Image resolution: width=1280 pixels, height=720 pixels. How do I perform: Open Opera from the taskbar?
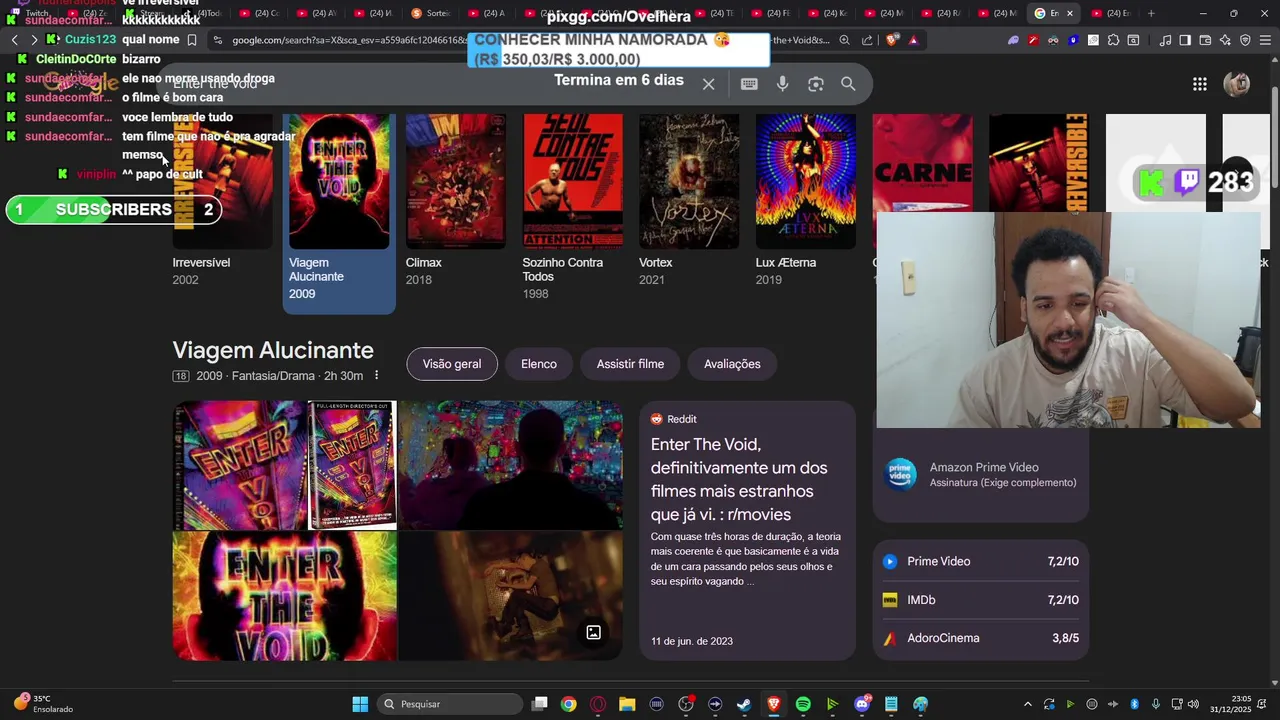[598, 704]
